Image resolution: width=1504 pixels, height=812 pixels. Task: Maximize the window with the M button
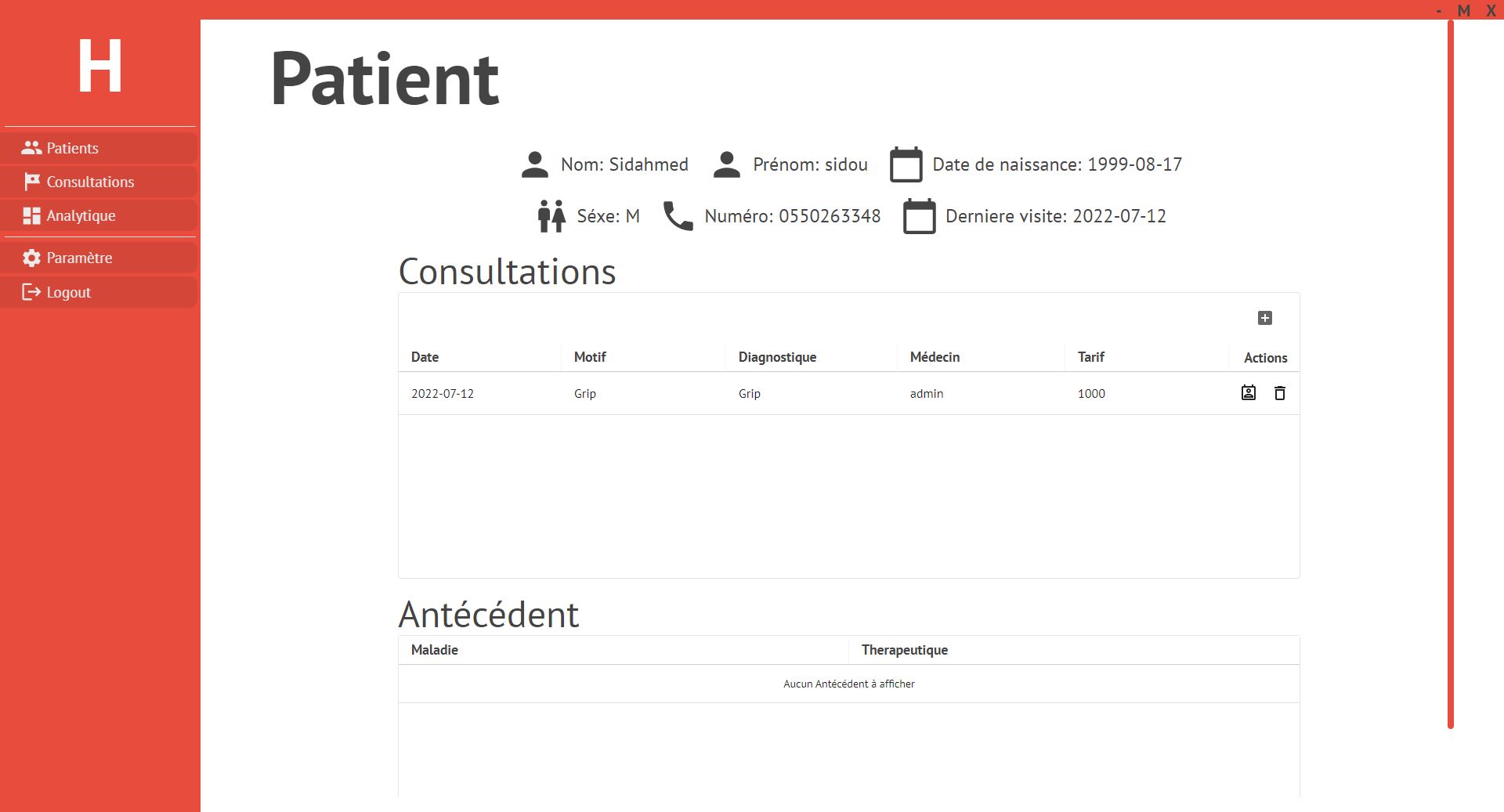point(1463,11)
